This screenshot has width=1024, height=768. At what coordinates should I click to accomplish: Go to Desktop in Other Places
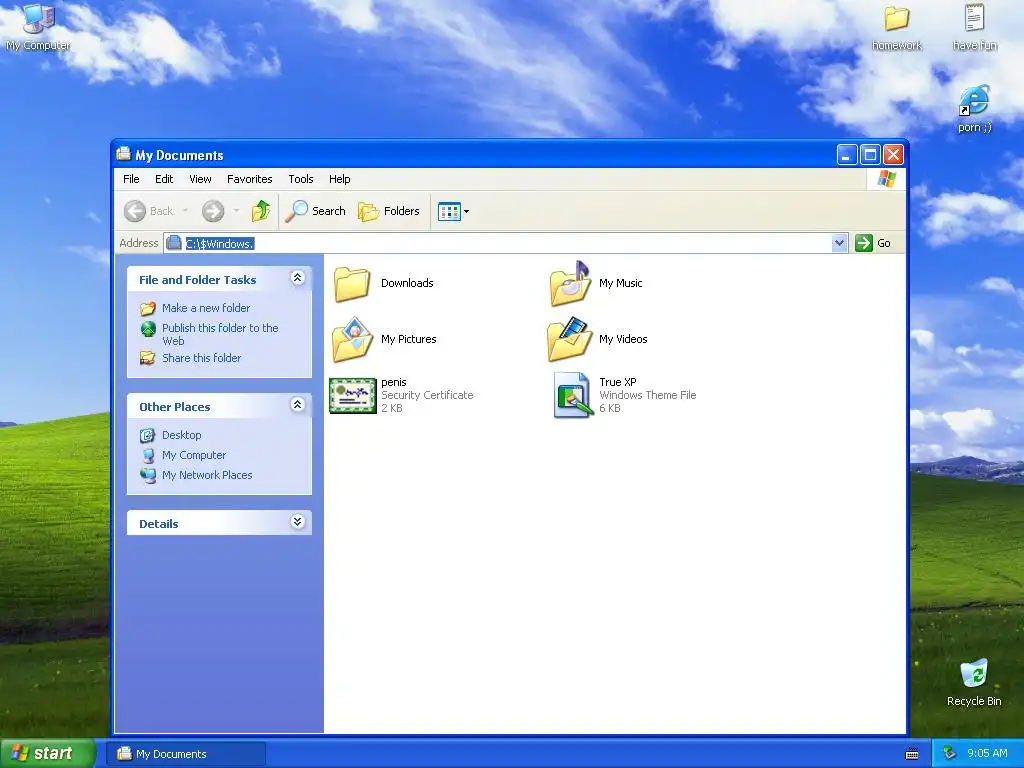point(182,435)
